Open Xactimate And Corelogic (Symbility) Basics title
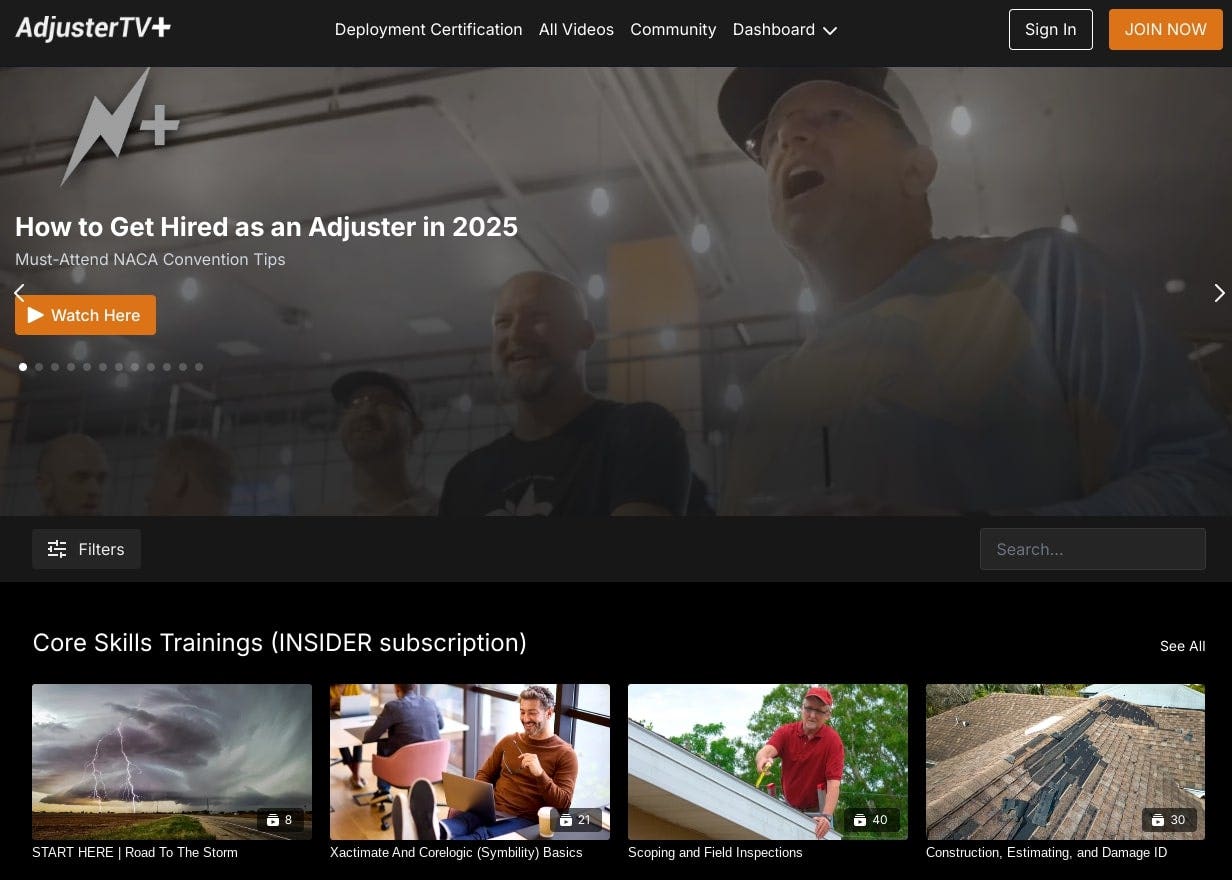 456,853
